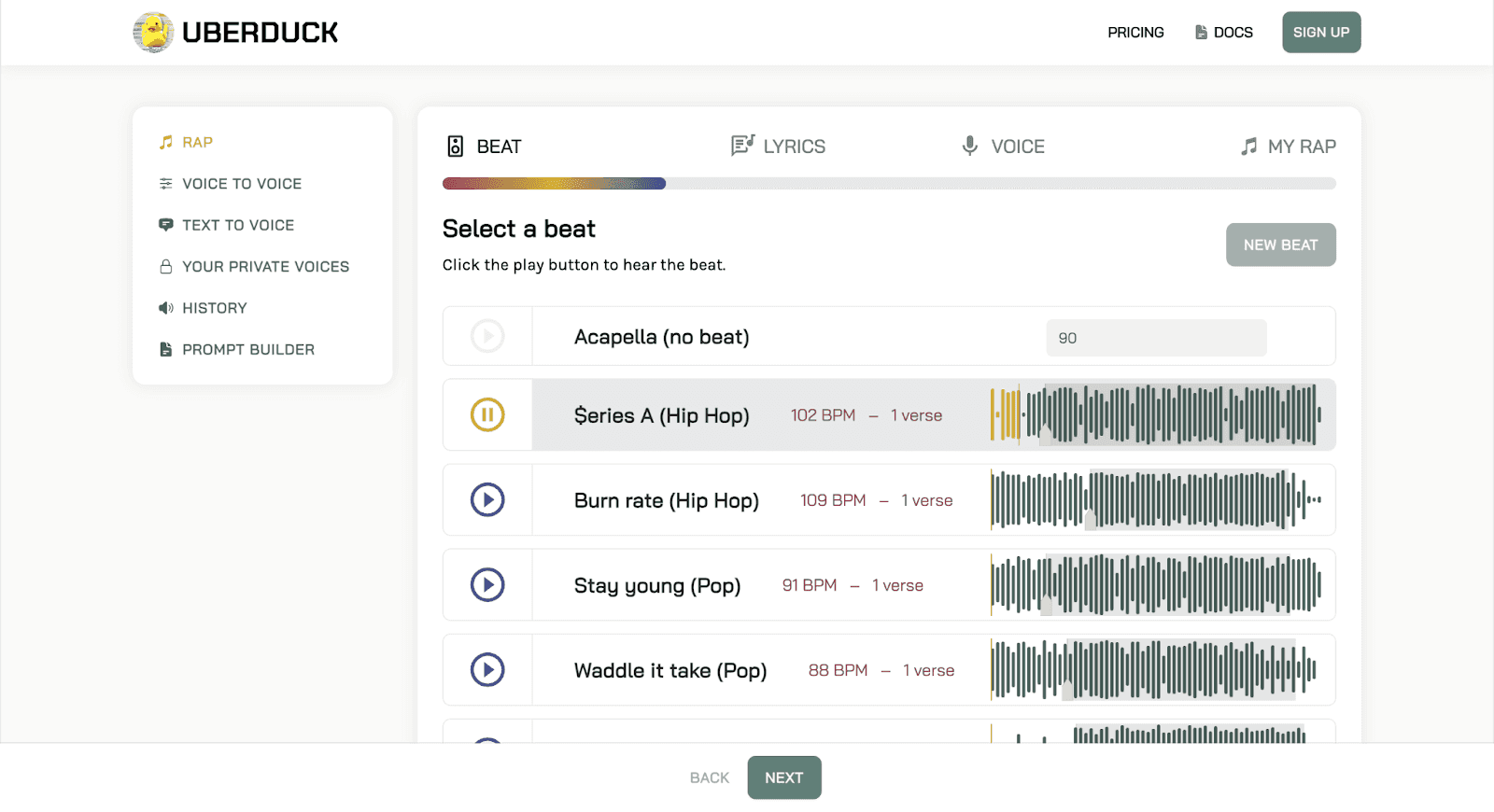This screenshot has width=1494, height=812.
Task: Select the Acapella (no beat) row
Action: click(x=889, y=336)
